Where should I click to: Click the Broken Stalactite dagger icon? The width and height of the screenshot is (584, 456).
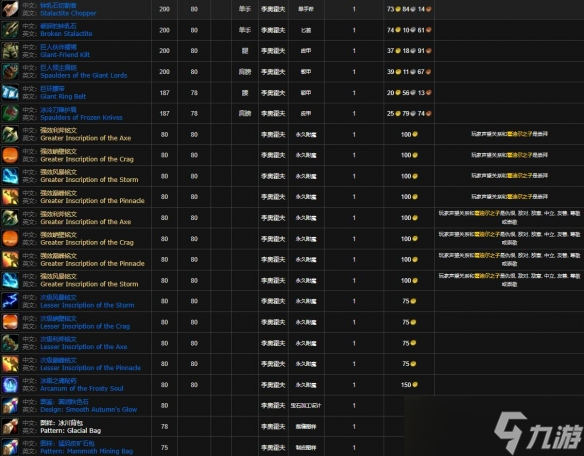(x=10, y=30)
